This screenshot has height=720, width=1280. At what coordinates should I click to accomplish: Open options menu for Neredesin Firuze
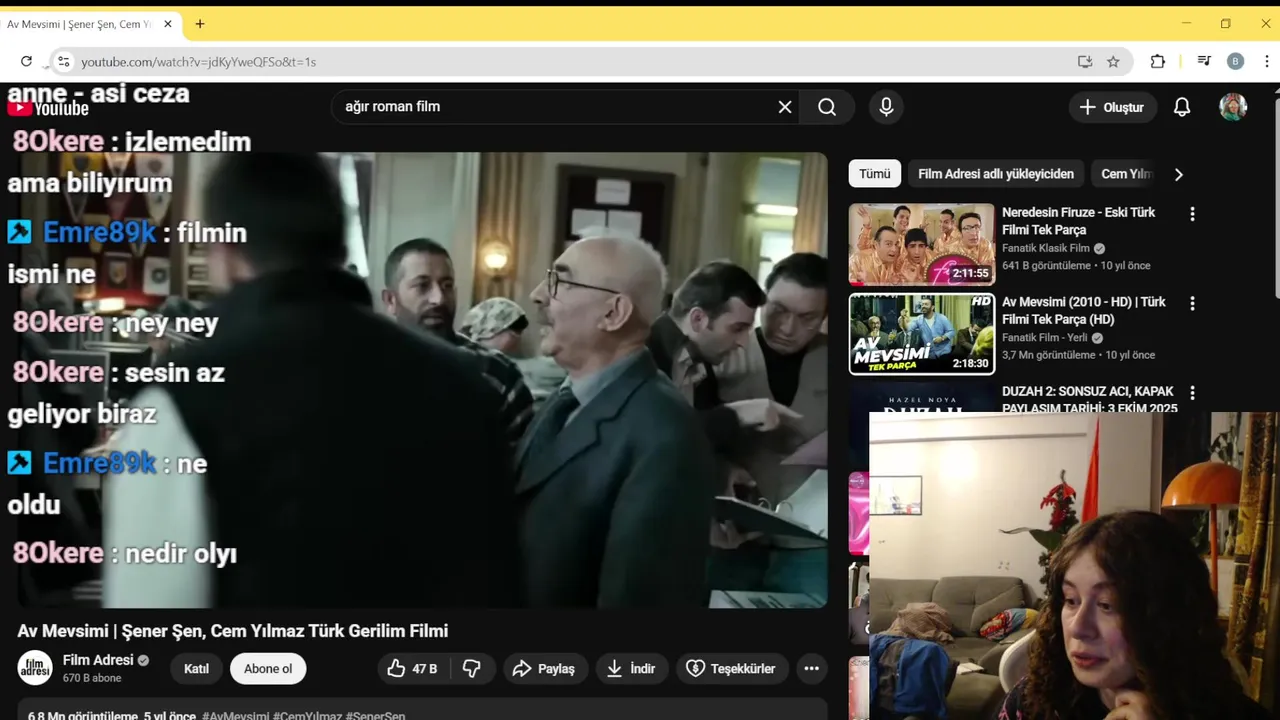pyautogui.click(x=1191, y=214)
